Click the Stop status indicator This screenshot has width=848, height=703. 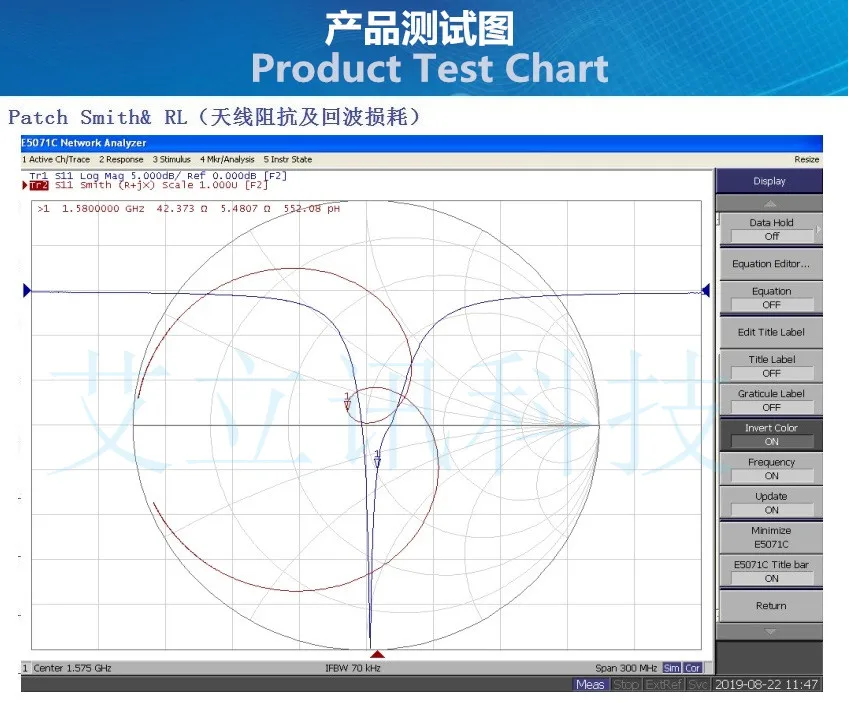pos(626,685)
